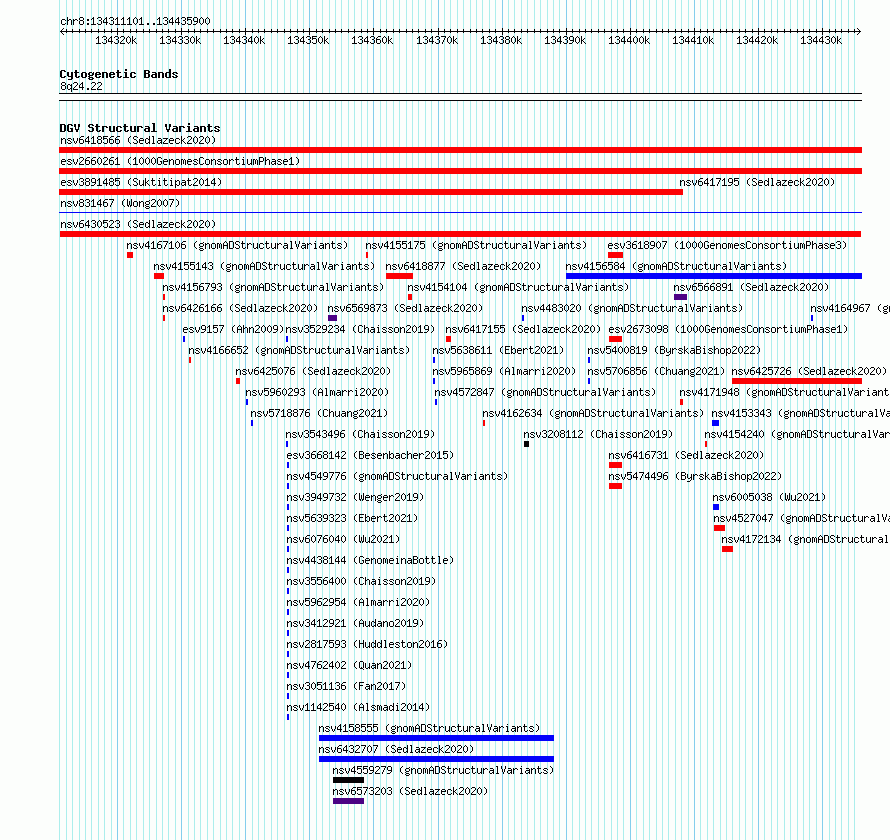Open esv3618907 (1000GenomesConsortiumPhase3) label
Image resolution: width=890 pixels, height=840 pixels.
[727, 245]
